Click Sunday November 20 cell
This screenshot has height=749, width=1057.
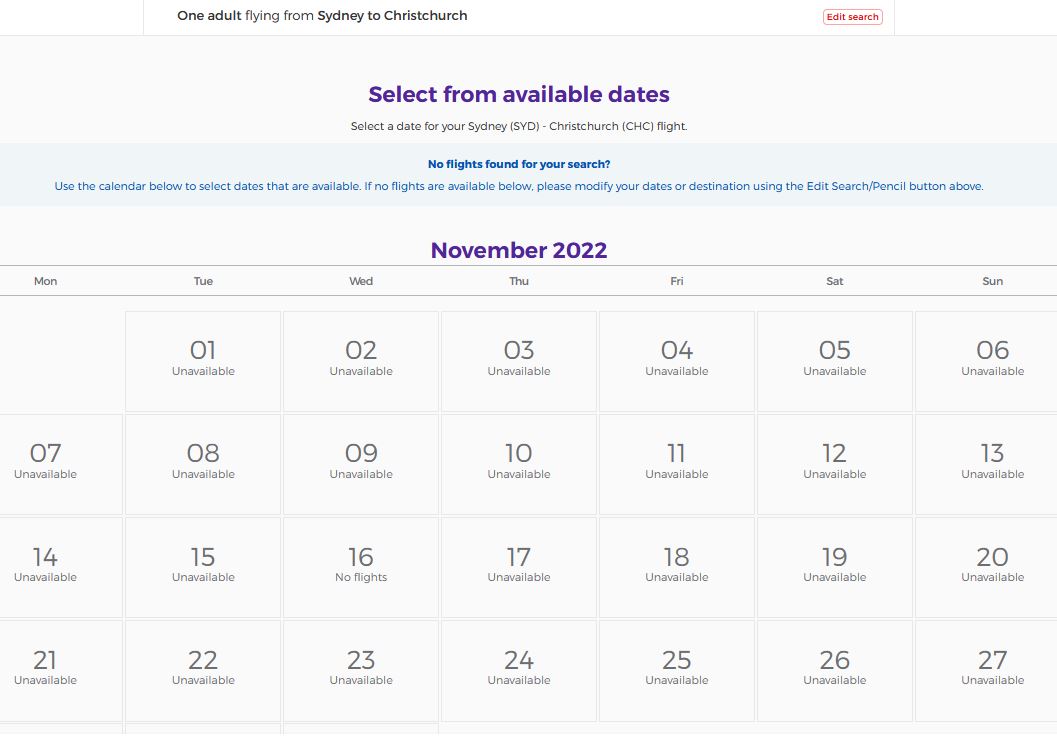tap(992, 566)
